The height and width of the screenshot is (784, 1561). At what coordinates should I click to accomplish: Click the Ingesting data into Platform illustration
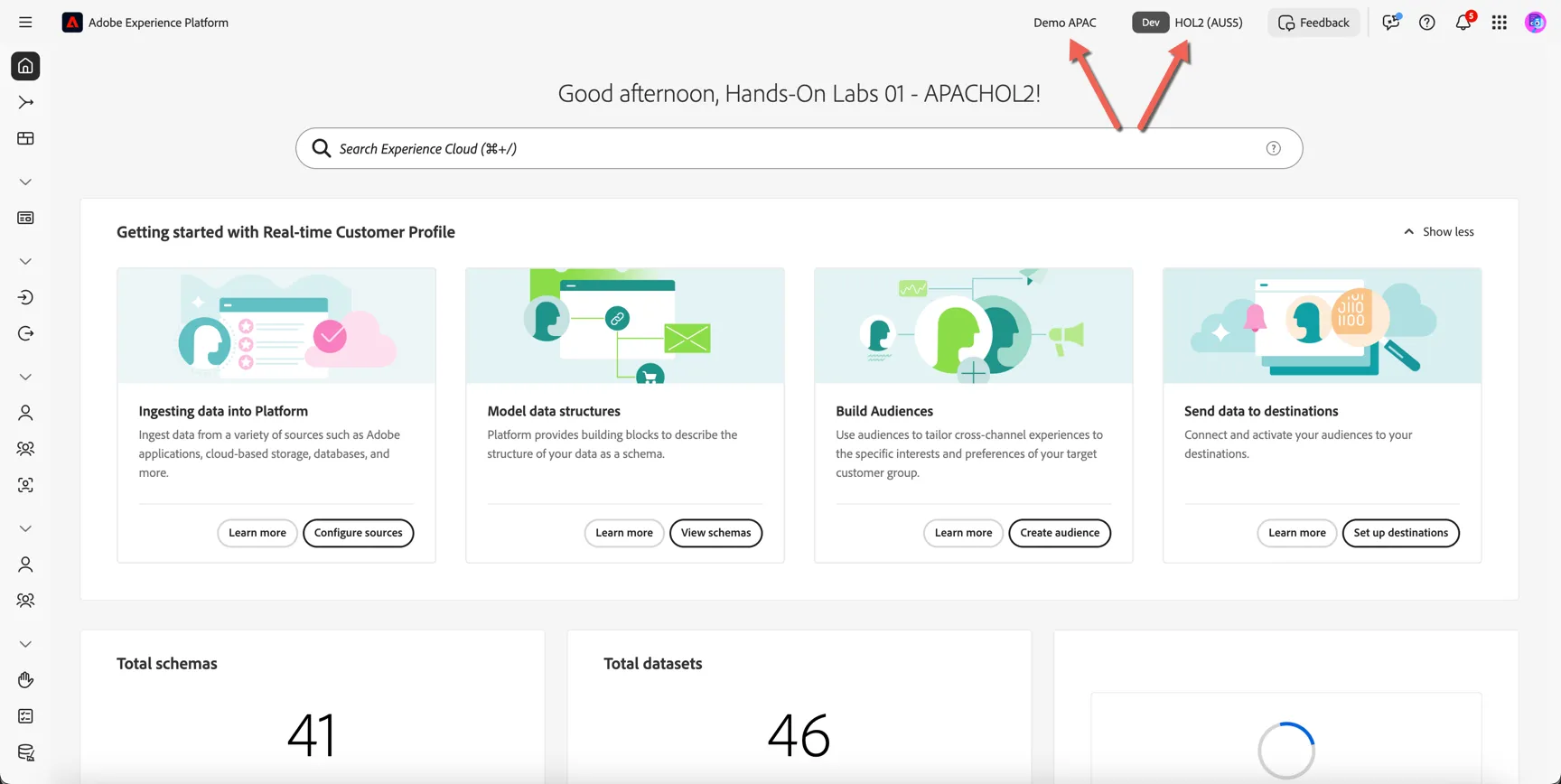[x=276, y=325]
